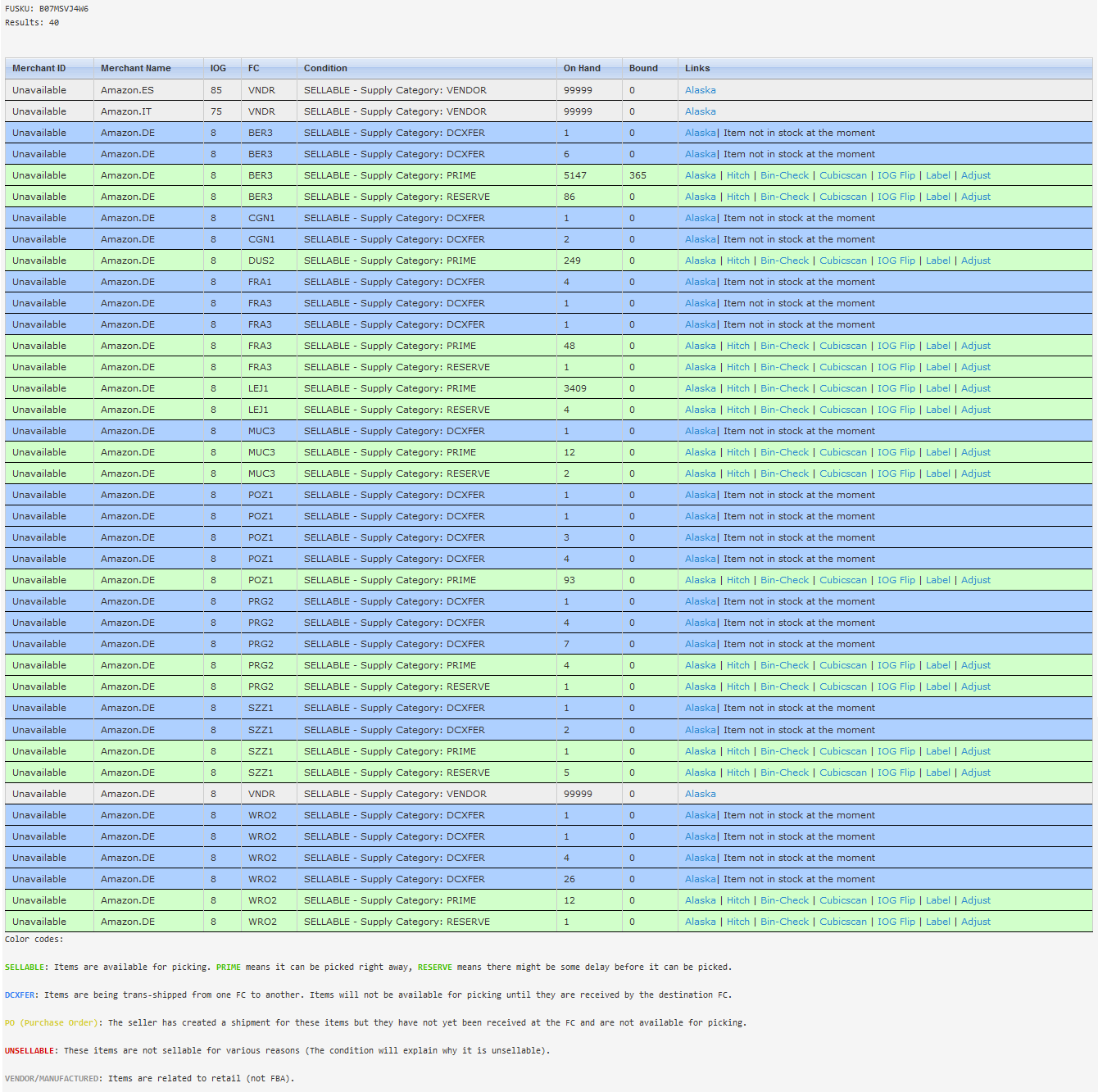Open Alaska for WRO2 DCXFER with 26 on hand

coord(700,879)
